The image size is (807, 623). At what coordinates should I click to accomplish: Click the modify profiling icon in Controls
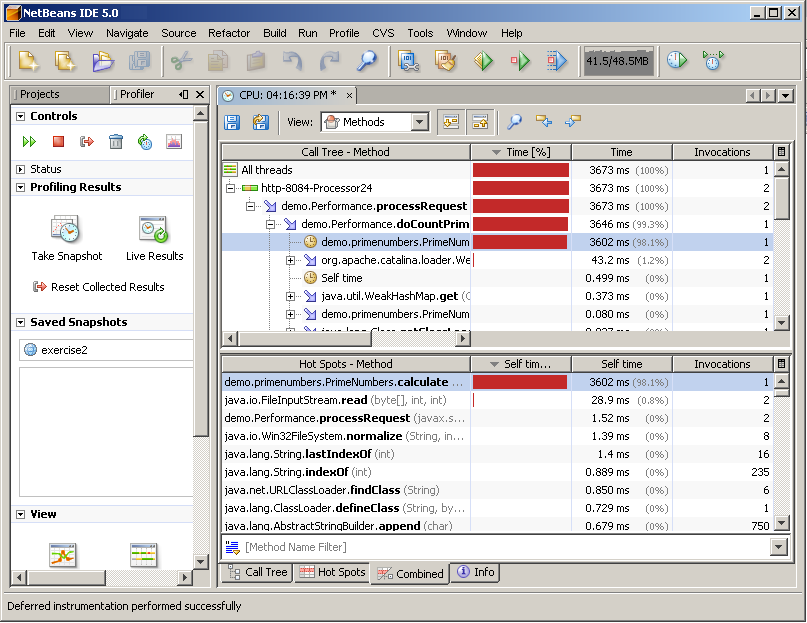click(145, 142)
